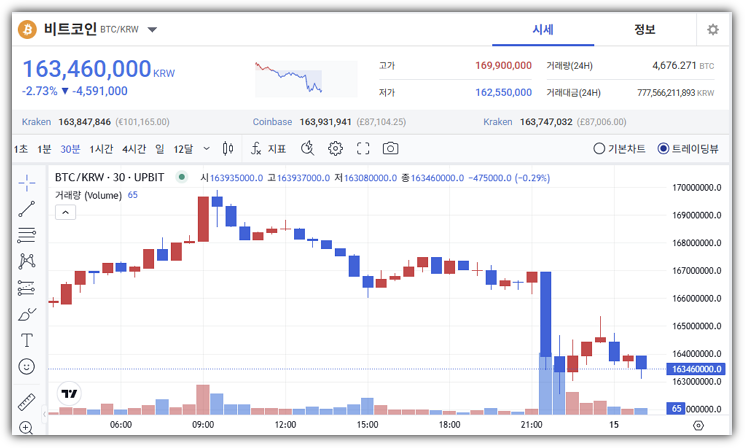745x448 pixels.
Task: Take a chart snapshot with camera icon
Action: pos(390,149)
